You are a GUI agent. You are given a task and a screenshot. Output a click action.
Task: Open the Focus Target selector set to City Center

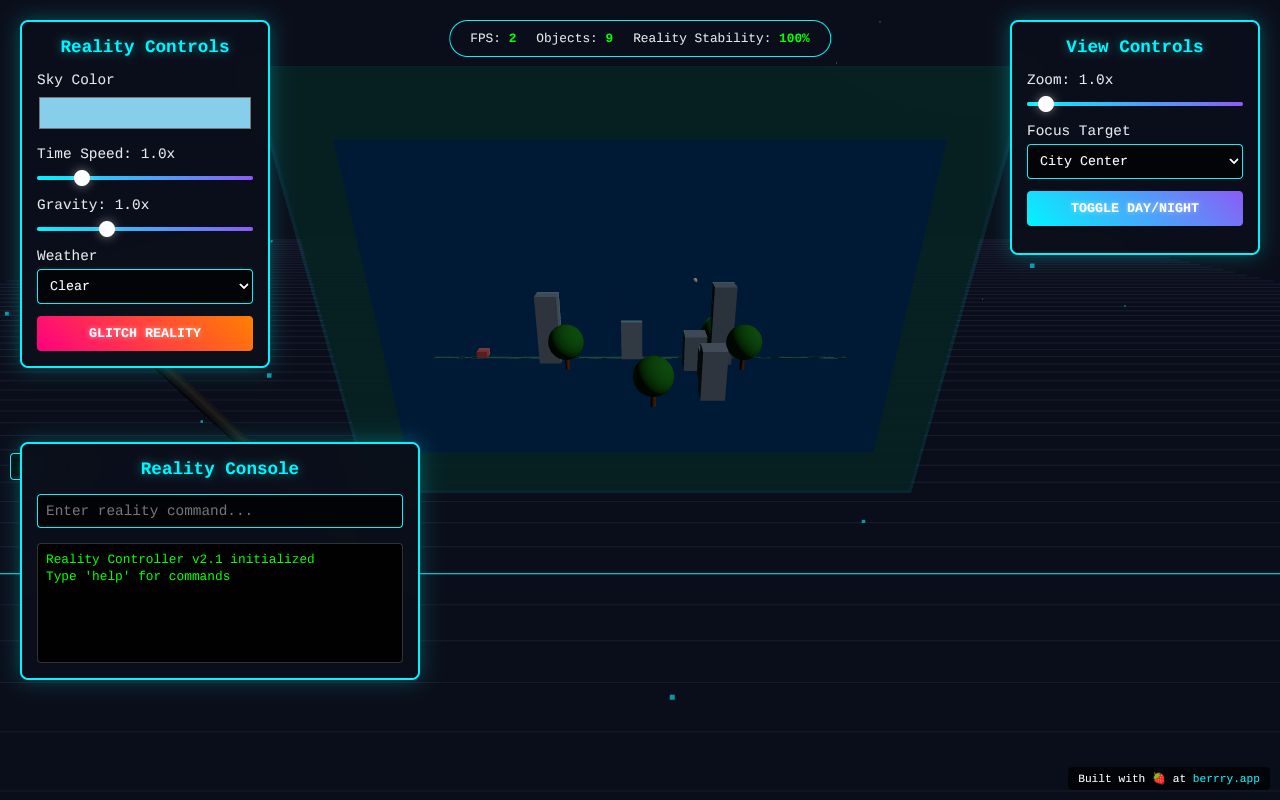click(x=1135, y=161)
